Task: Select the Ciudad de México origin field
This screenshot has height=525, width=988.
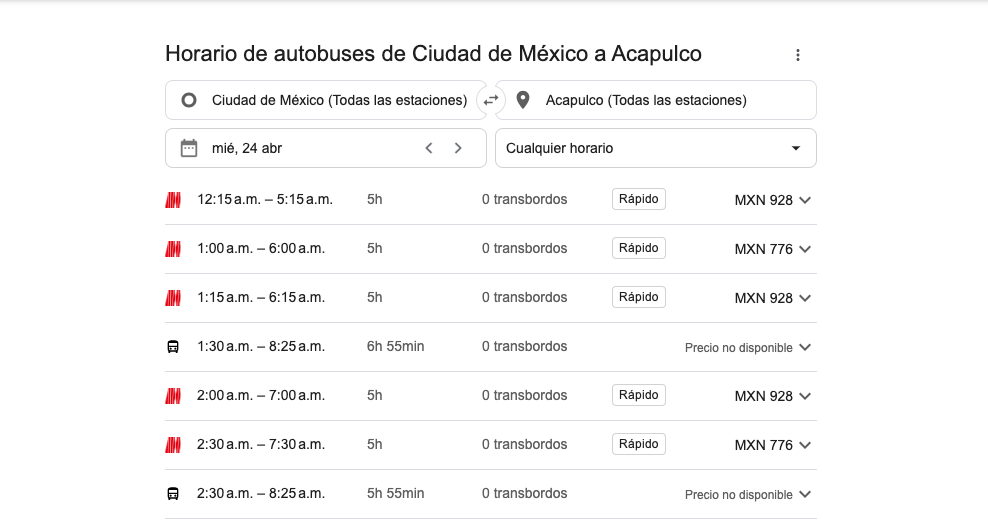Action: [x=326, y=100]
